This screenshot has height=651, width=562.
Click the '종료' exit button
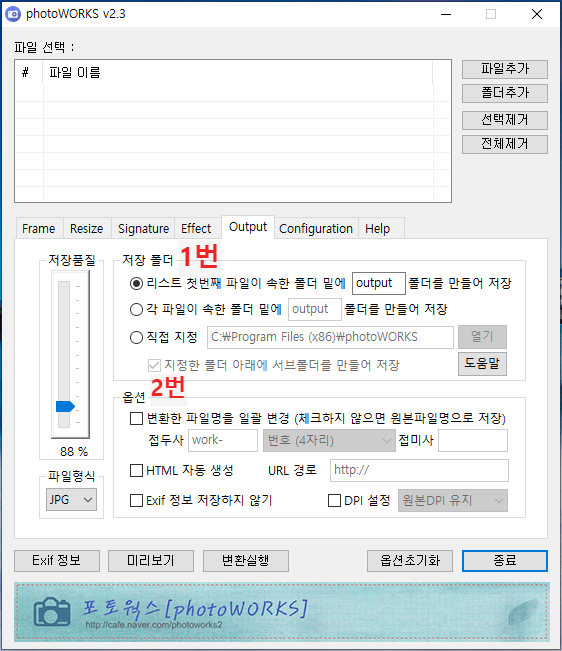coord(505,561)
